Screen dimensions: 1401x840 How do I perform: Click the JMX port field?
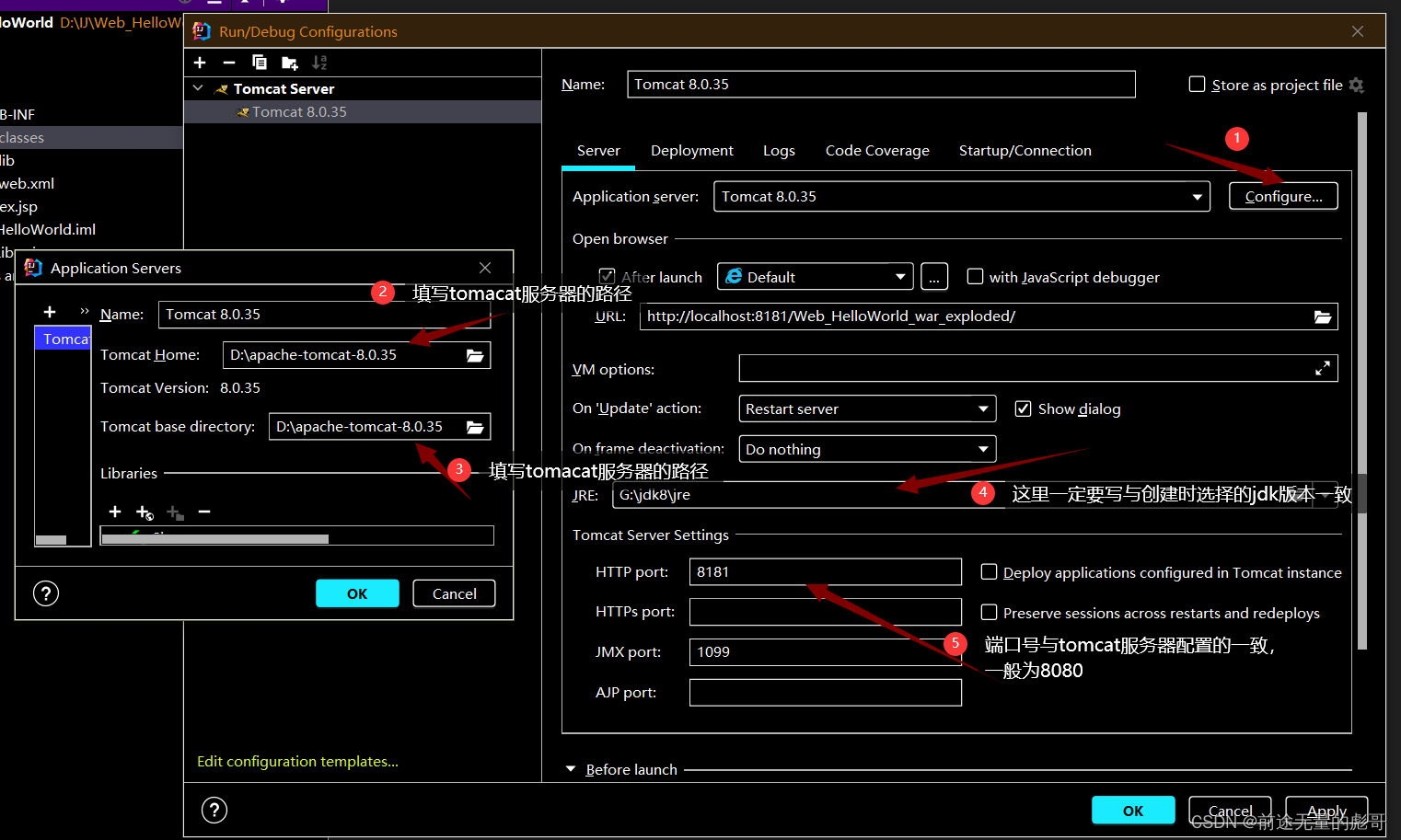coord(826,652)
